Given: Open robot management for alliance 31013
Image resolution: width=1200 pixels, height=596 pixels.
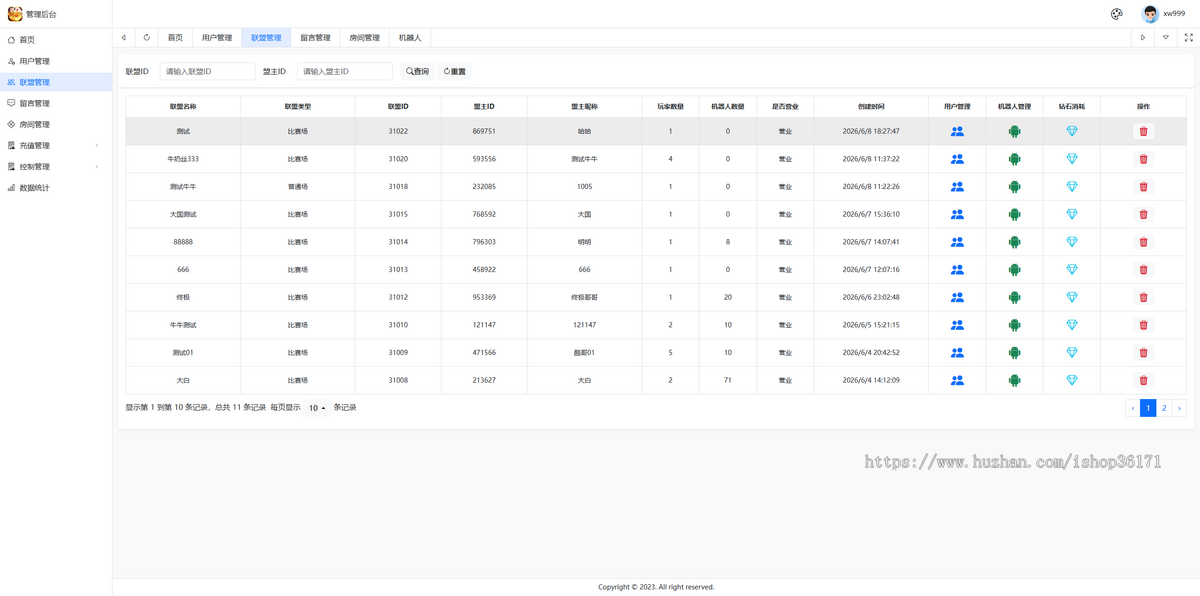Looking at the screenshot, I should coord(1014,270).
